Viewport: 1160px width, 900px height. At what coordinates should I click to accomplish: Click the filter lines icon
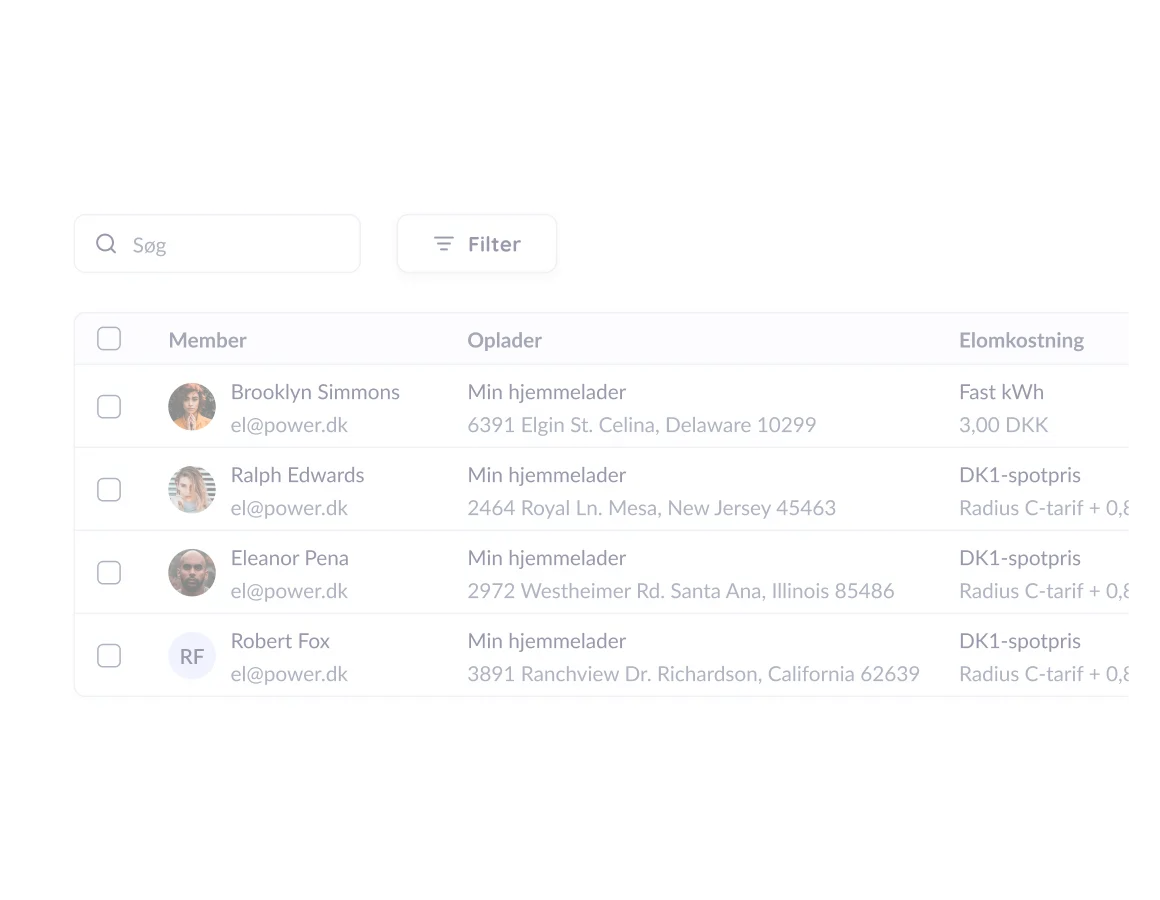point(444,244)
